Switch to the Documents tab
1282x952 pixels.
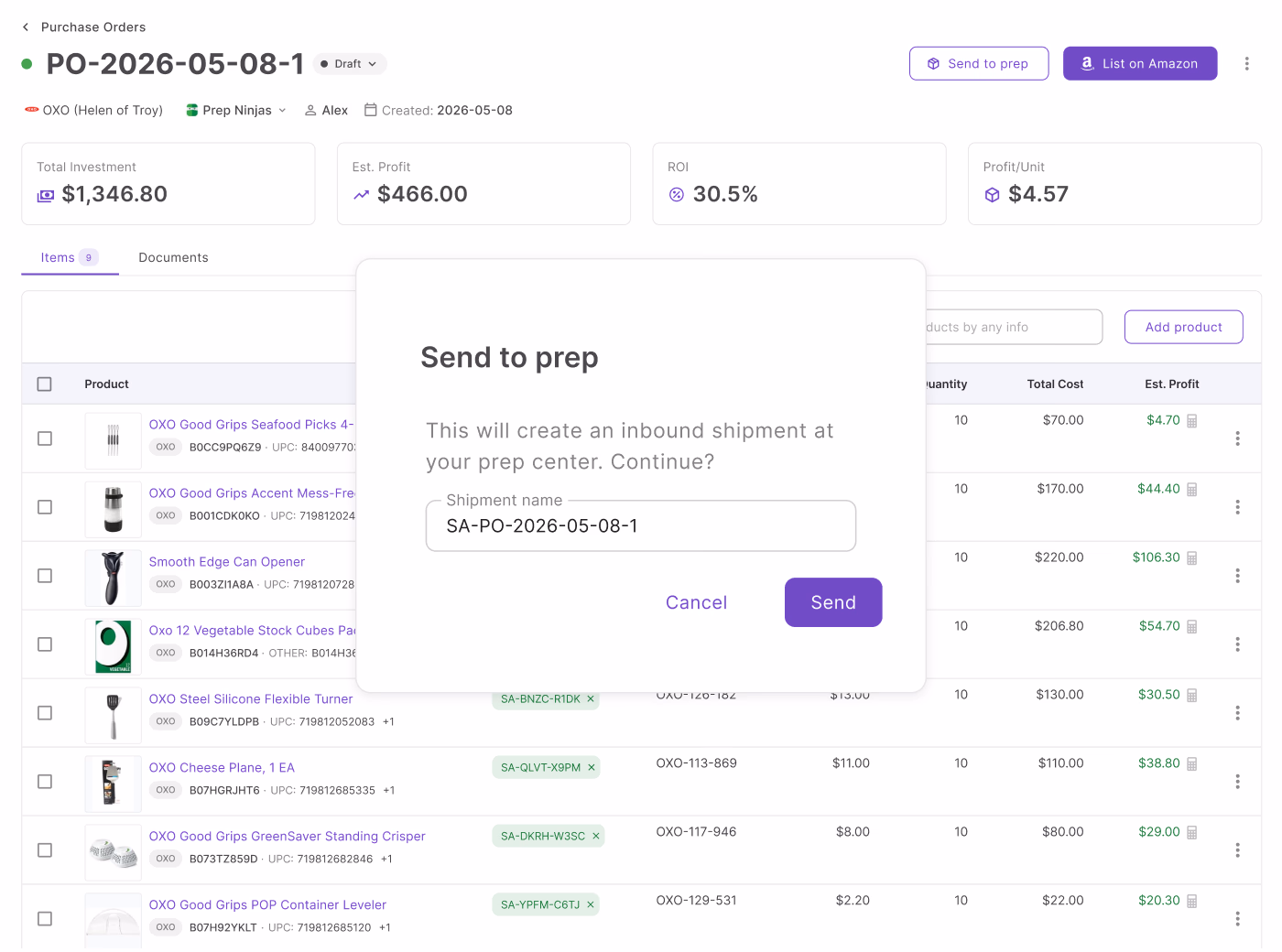[173, 257]
